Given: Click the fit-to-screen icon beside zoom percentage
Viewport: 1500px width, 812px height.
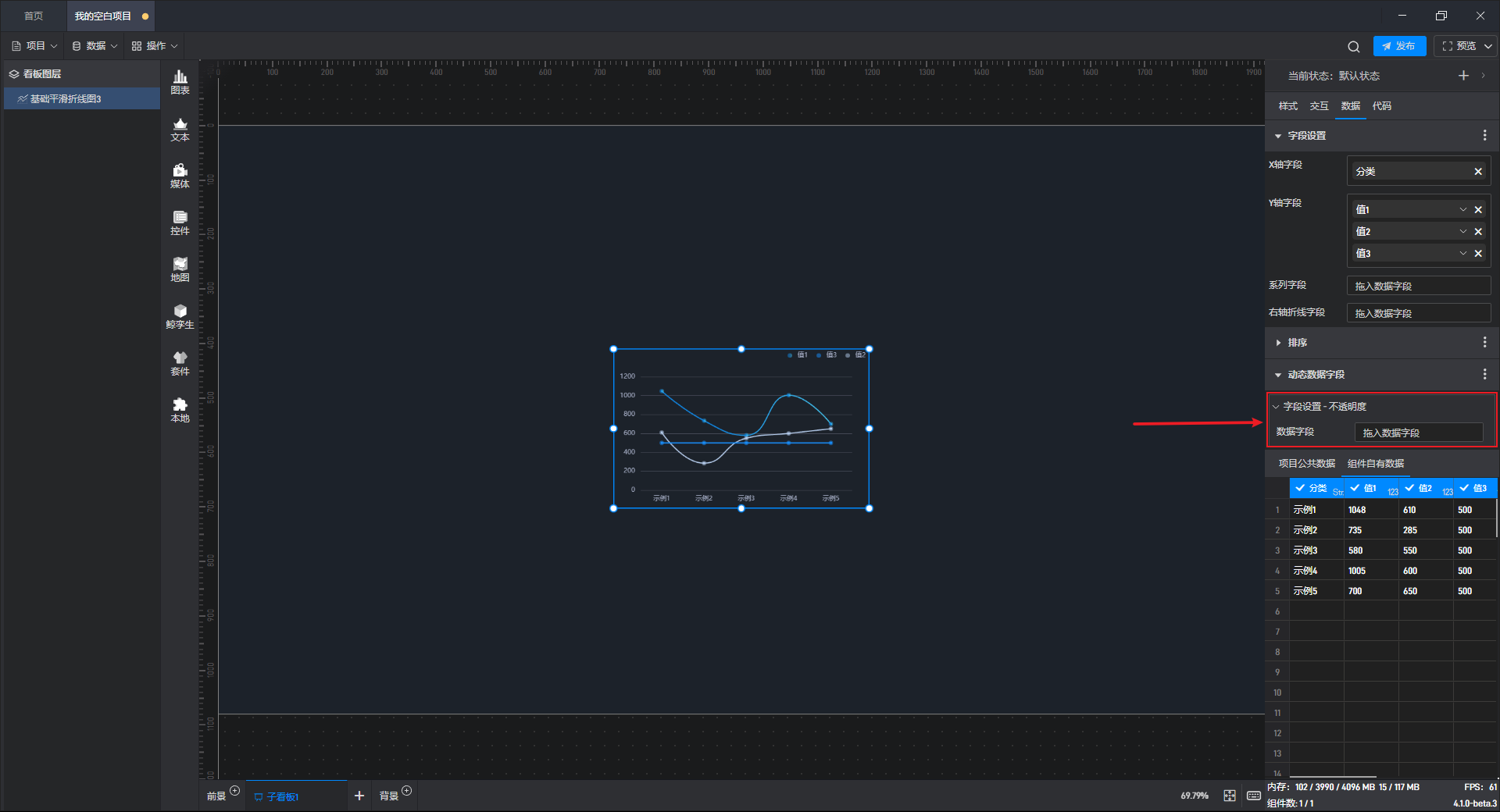Looking at the screenshot, I should point(1230,796).
